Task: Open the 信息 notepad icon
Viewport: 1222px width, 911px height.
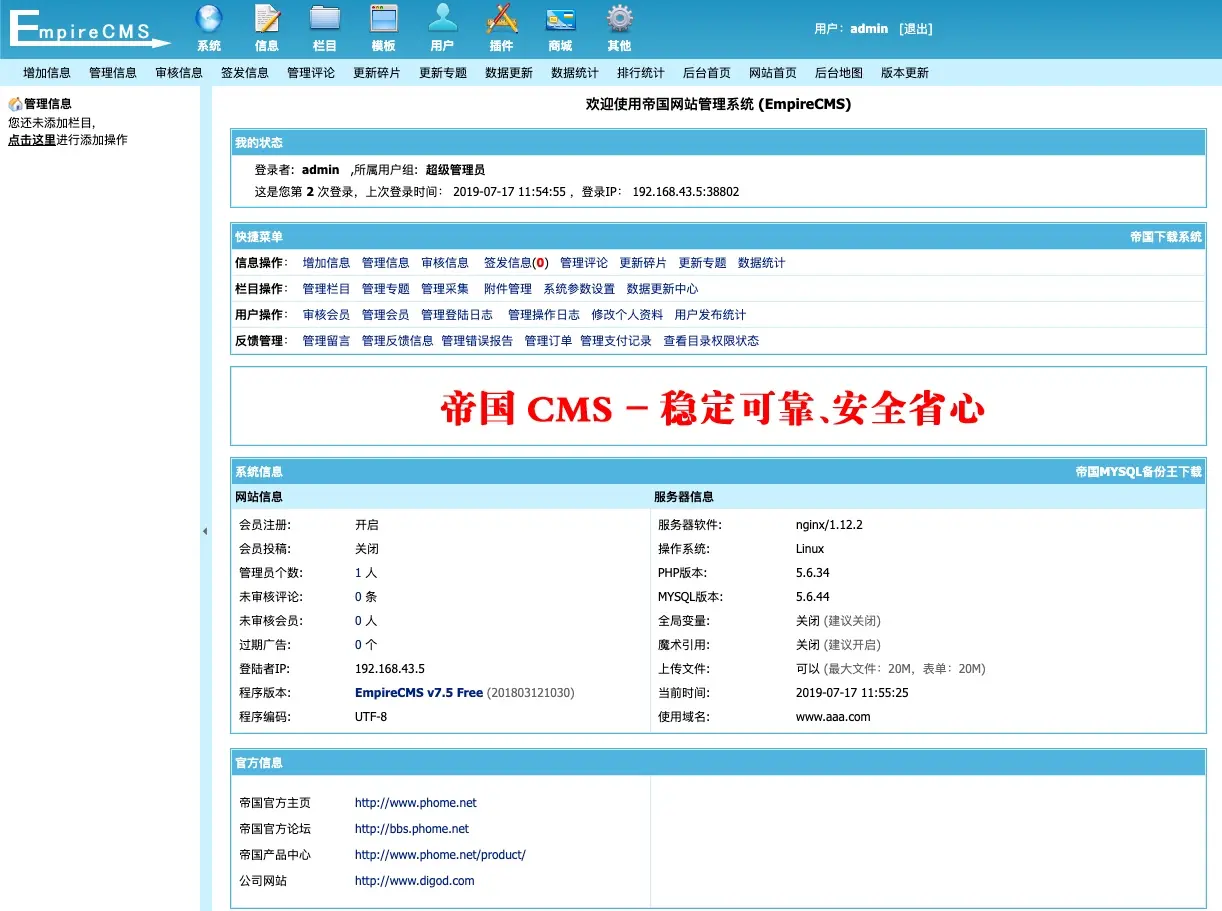Action: click(267, 27)
